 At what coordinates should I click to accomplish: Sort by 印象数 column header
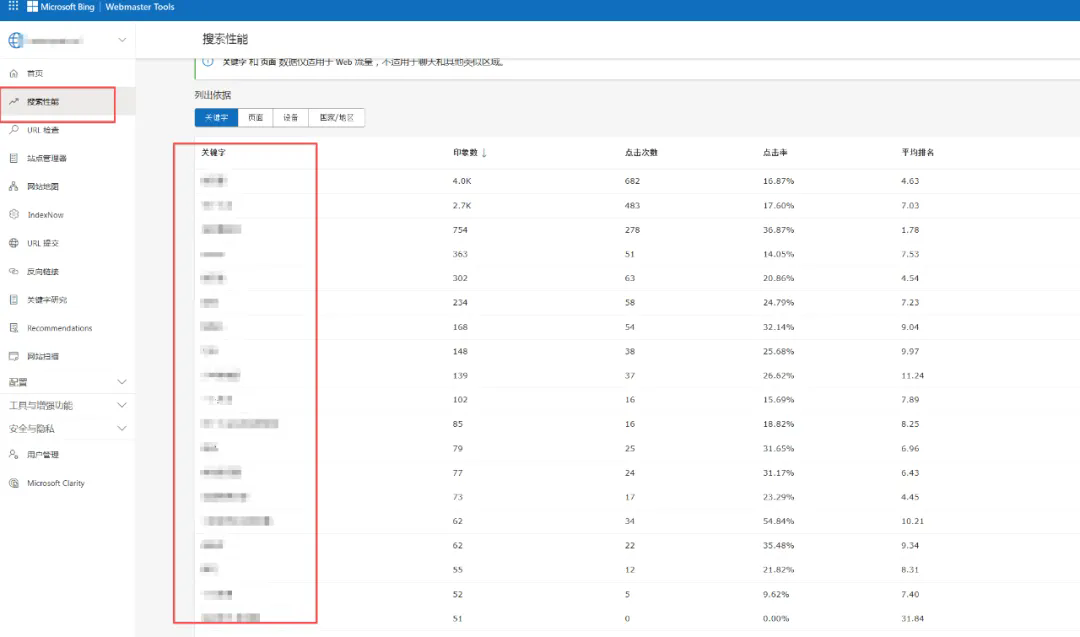pyautogui.click(x=465, y=153)
